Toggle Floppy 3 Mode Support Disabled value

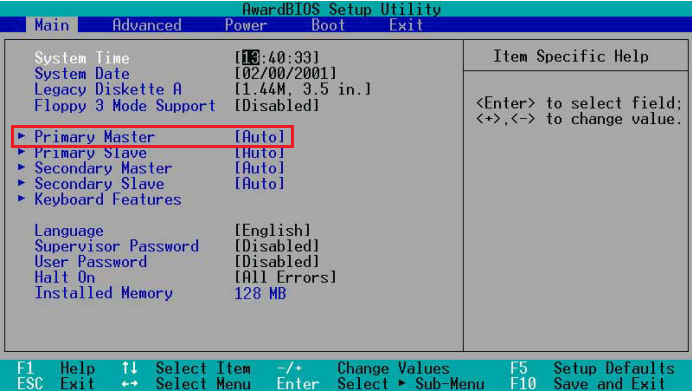click(x=277, y=105)
